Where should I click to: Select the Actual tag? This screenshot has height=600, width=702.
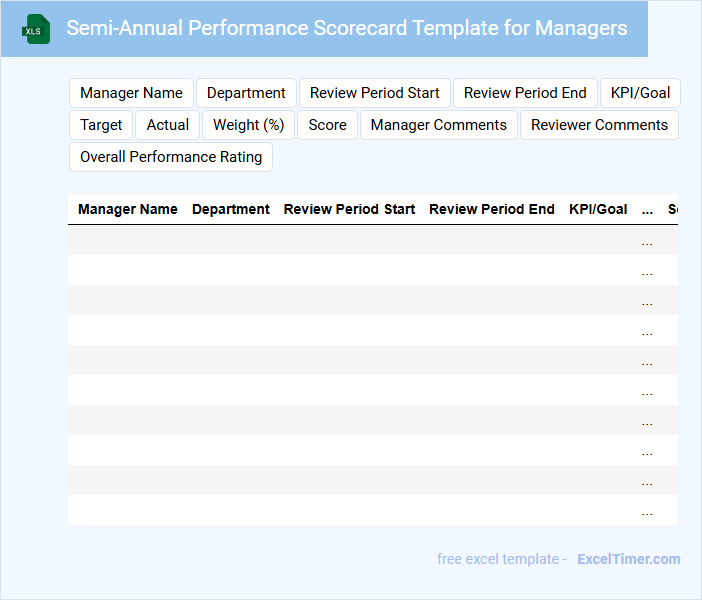(167, 125)
